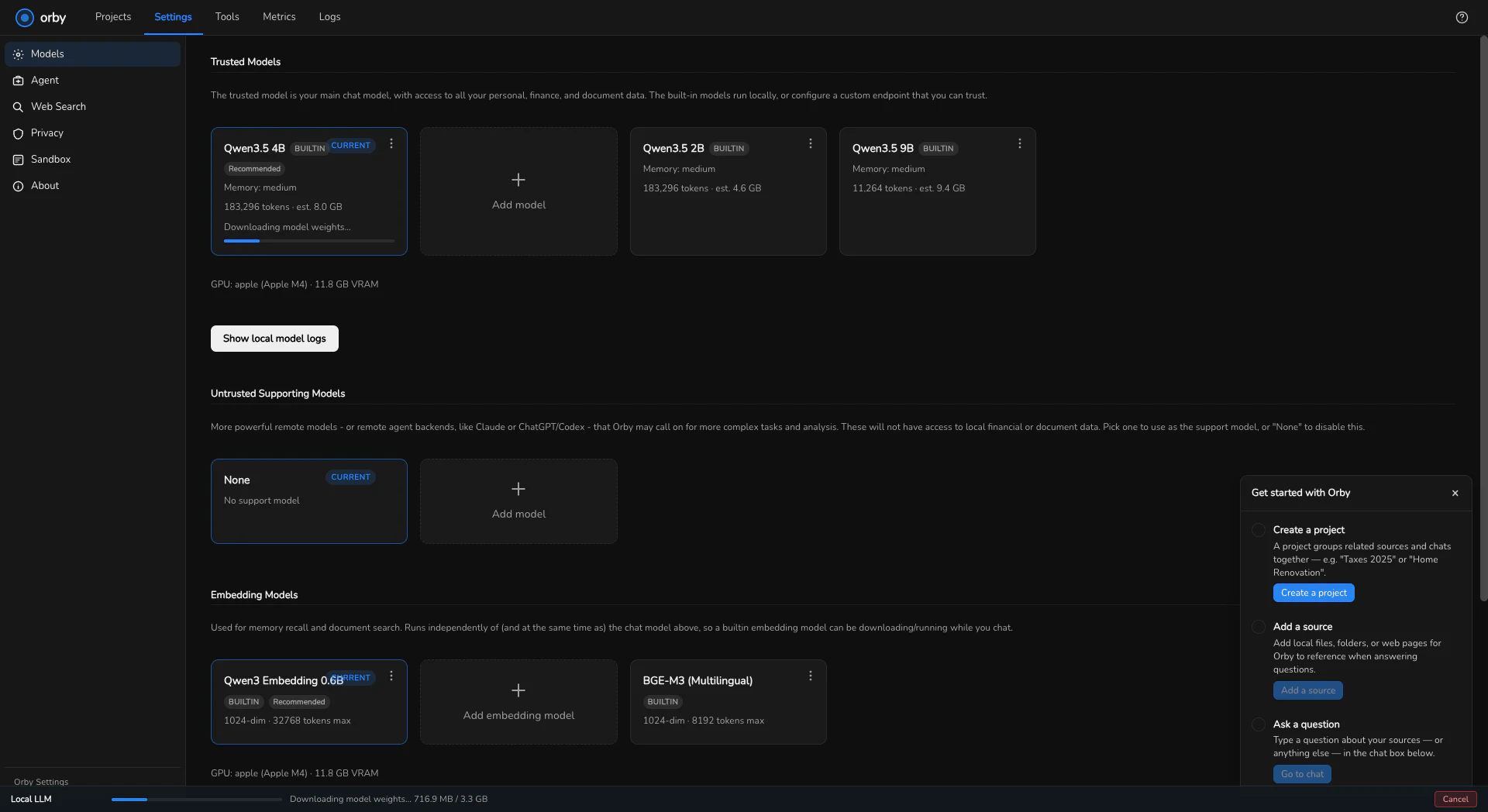The height and width of the screenshot is (812, 1488).
Task: Click the Local LLM bottom progress bar
Action: point(197,799)
